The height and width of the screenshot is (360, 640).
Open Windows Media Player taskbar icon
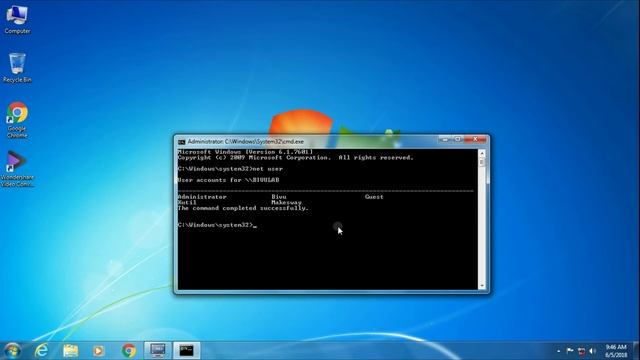98,350
